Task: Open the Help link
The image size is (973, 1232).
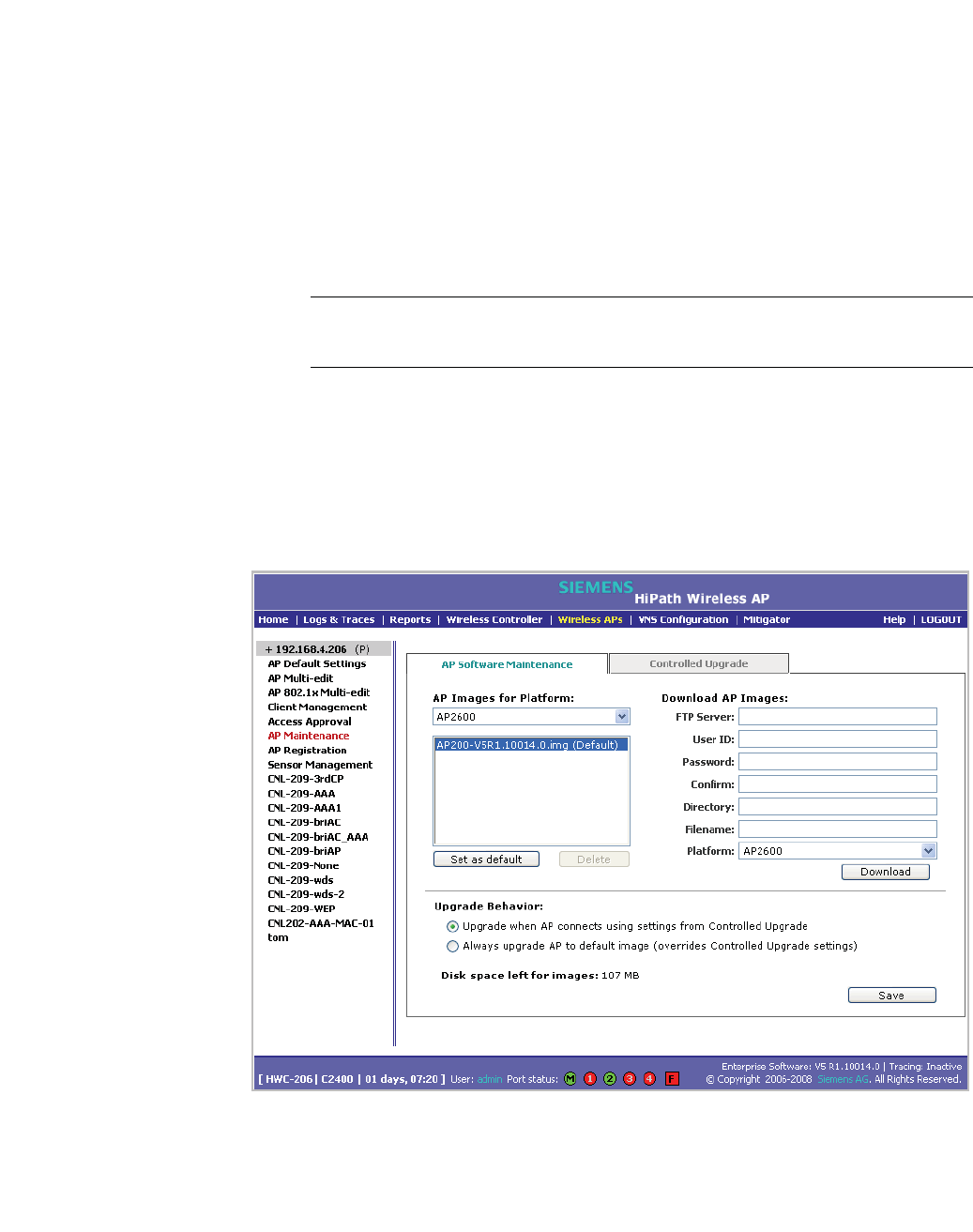Action: (894, 620)
